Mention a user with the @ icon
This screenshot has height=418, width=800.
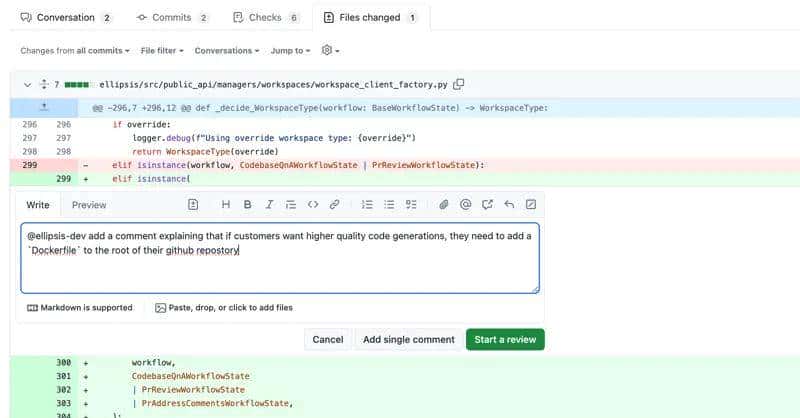tap(465, 205)
